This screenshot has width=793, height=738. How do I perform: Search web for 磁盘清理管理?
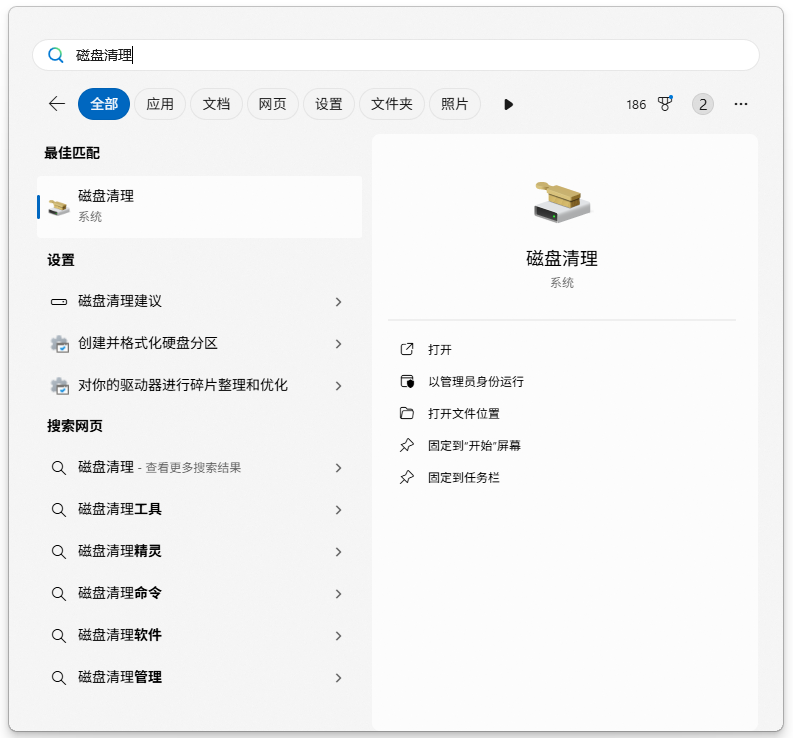[199, 678]
